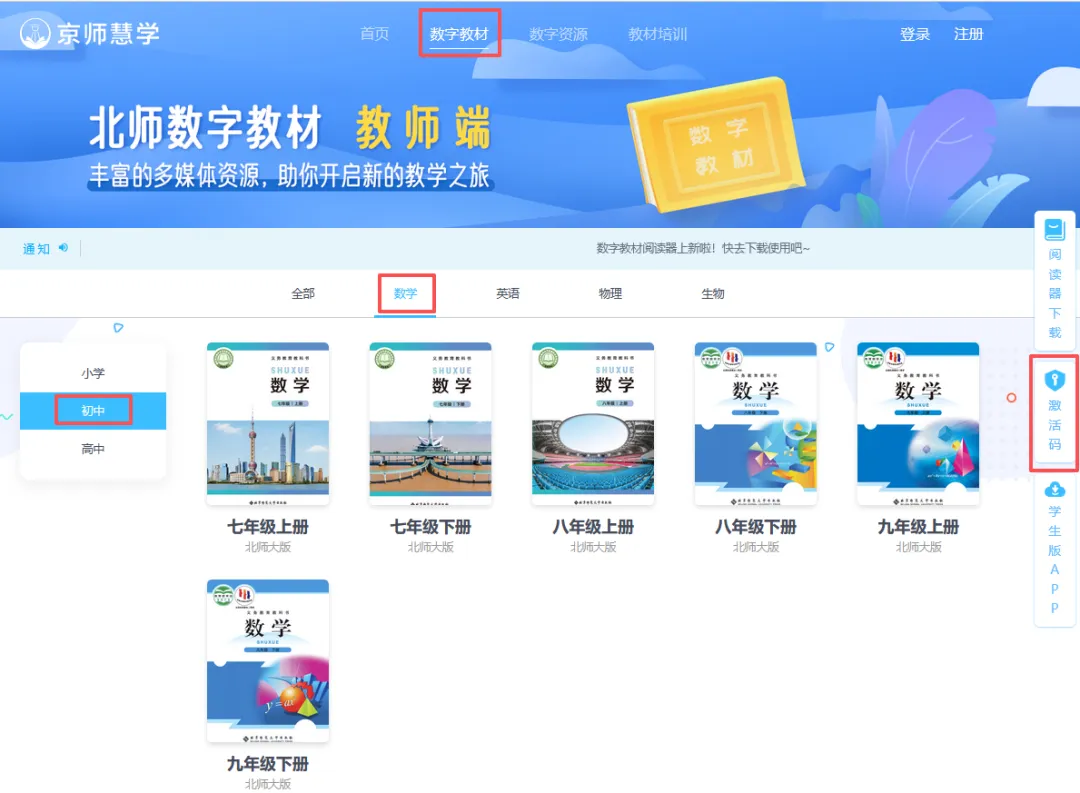The width and height of the screenshot is (1080, 793).
Task: Switch to the 生物 subject tab
Action: coord(713,293)
